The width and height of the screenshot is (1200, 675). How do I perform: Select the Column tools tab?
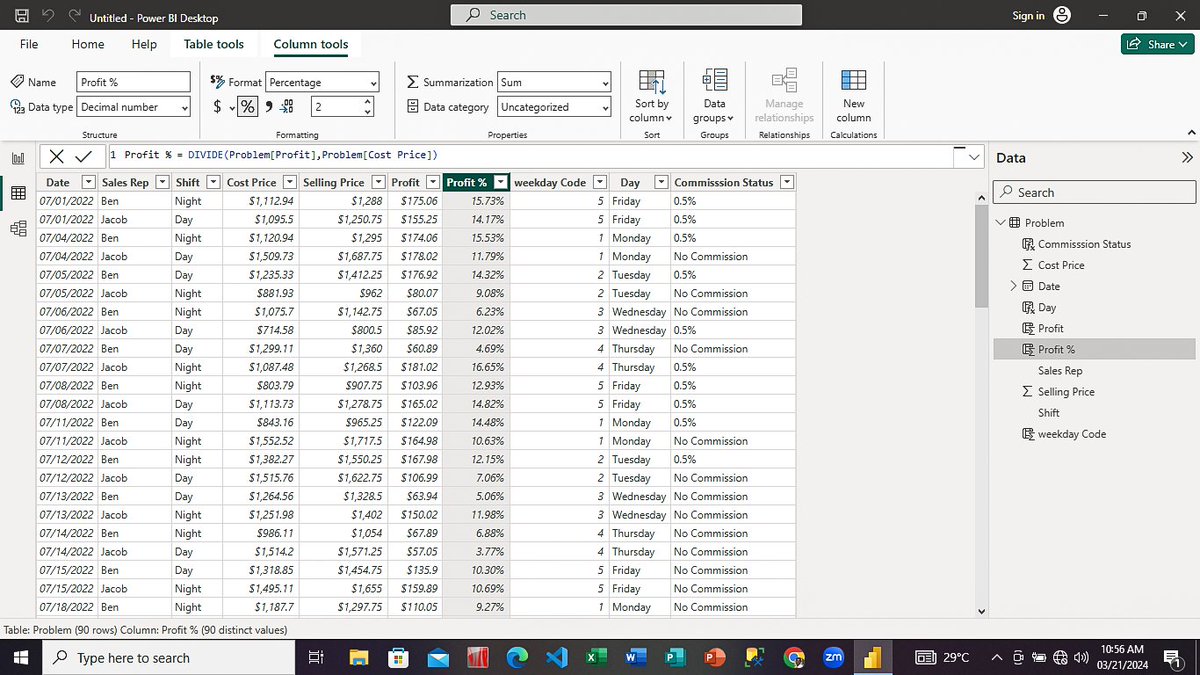[311, 44]
